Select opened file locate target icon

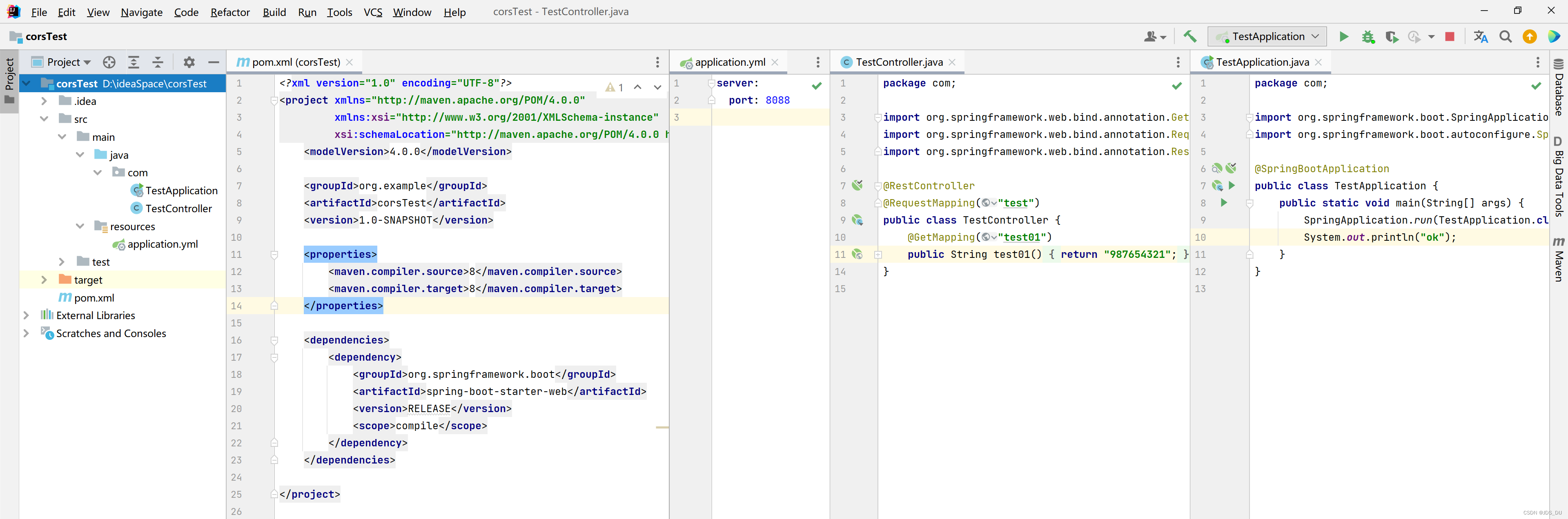pyautogui.click(x=109, y=62)
